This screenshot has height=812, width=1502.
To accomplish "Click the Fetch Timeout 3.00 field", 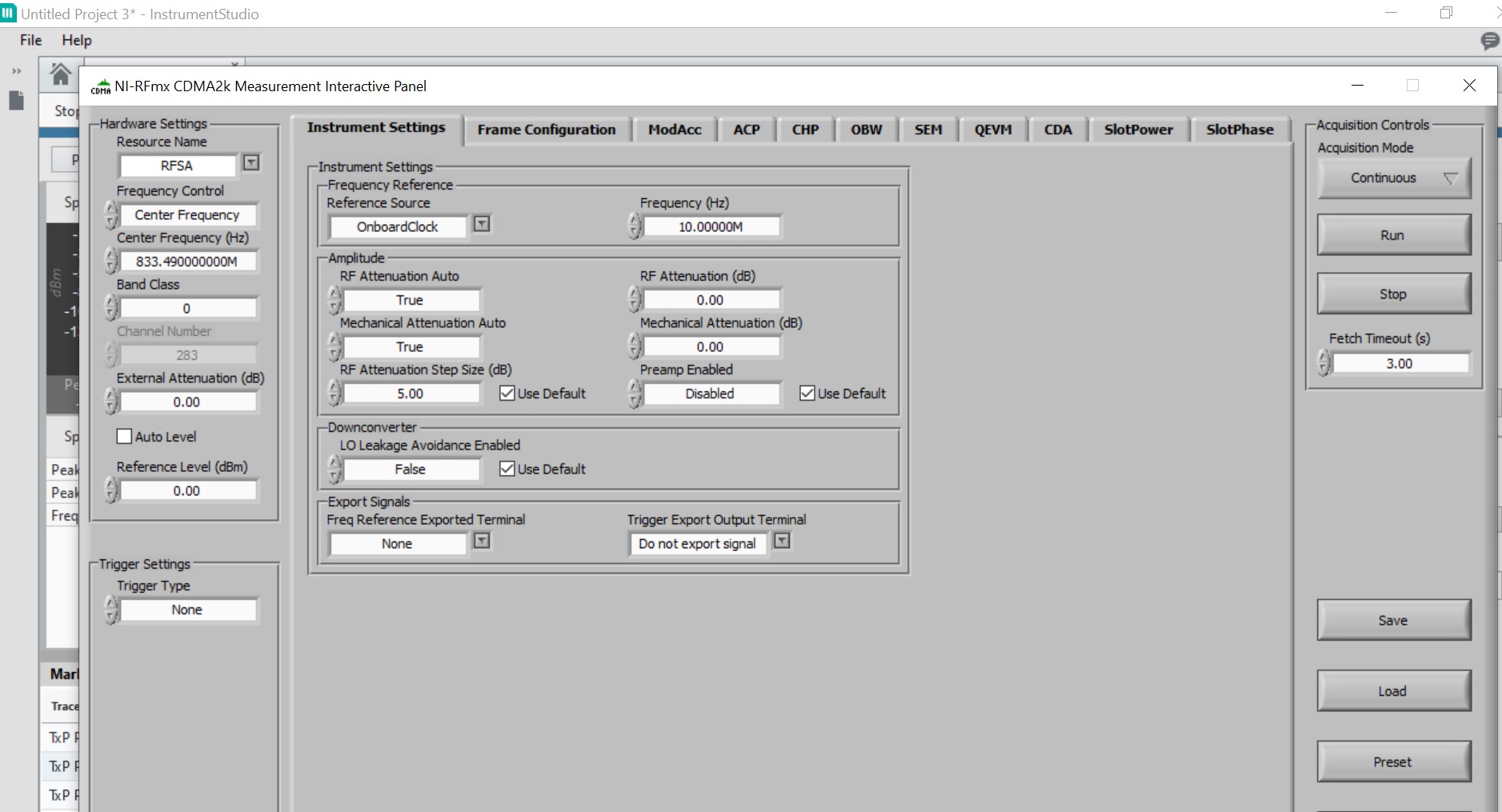I will click(1400, 363).
